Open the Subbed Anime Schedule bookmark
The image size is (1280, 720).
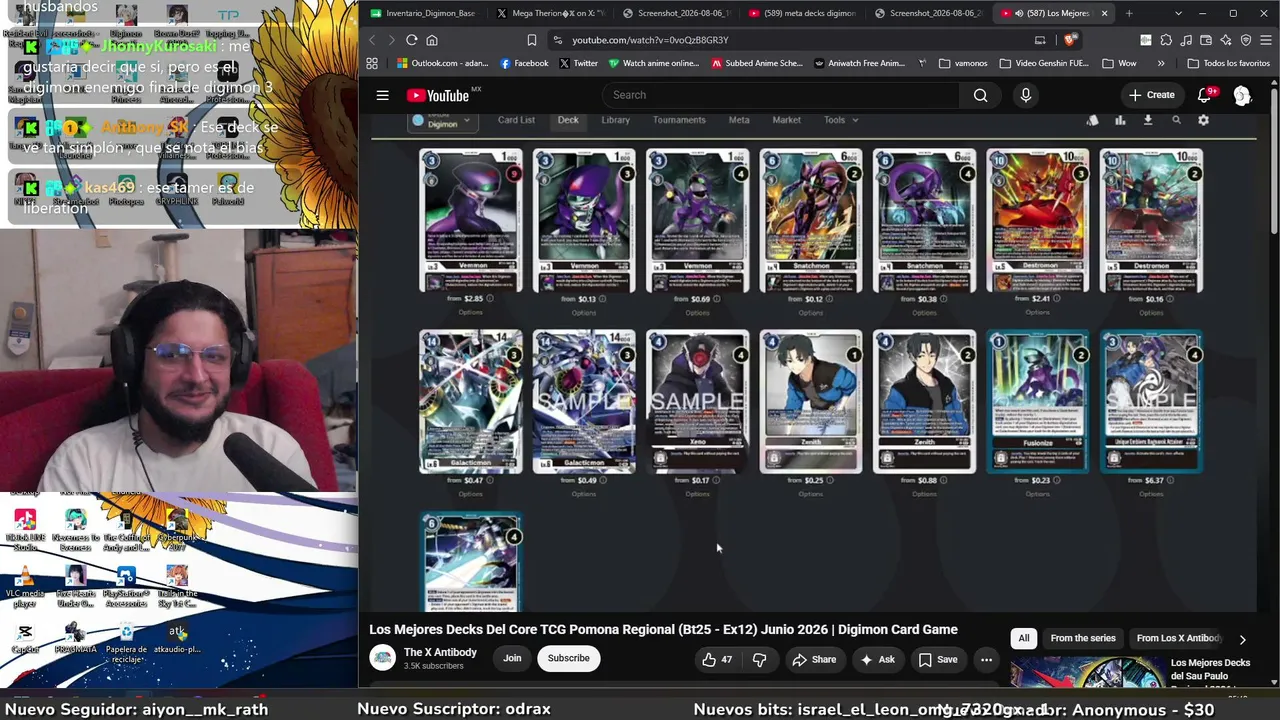click(x=757, y=63)
